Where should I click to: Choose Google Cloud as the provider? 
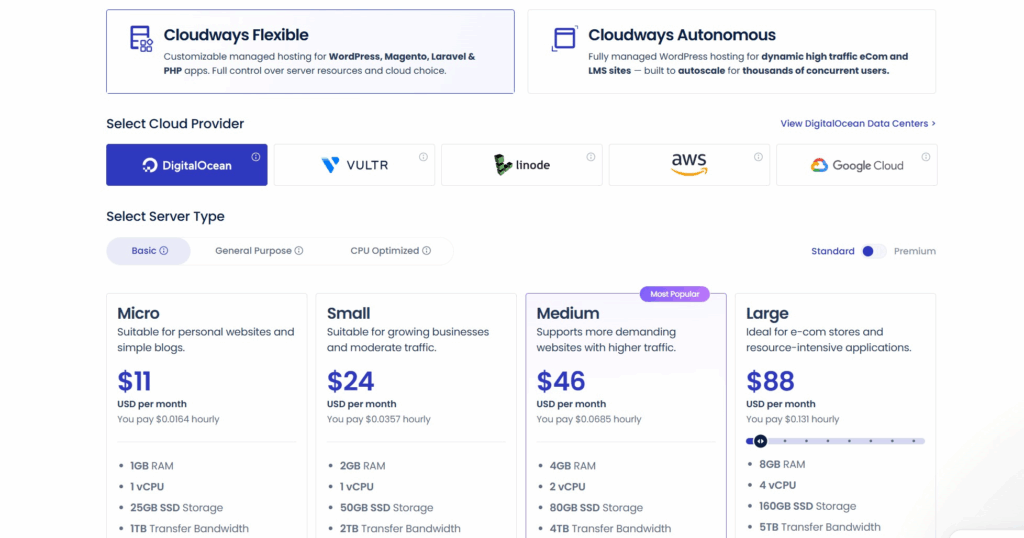point(856,165)
